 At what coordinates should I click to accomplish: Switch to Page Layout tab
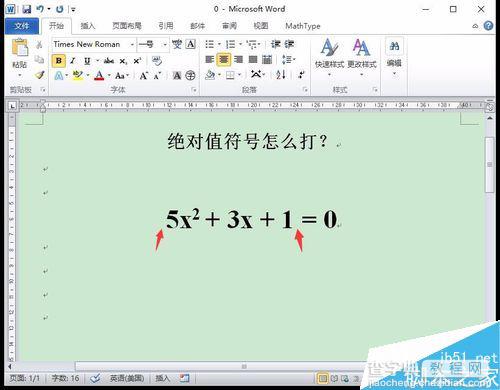[127, 26]
